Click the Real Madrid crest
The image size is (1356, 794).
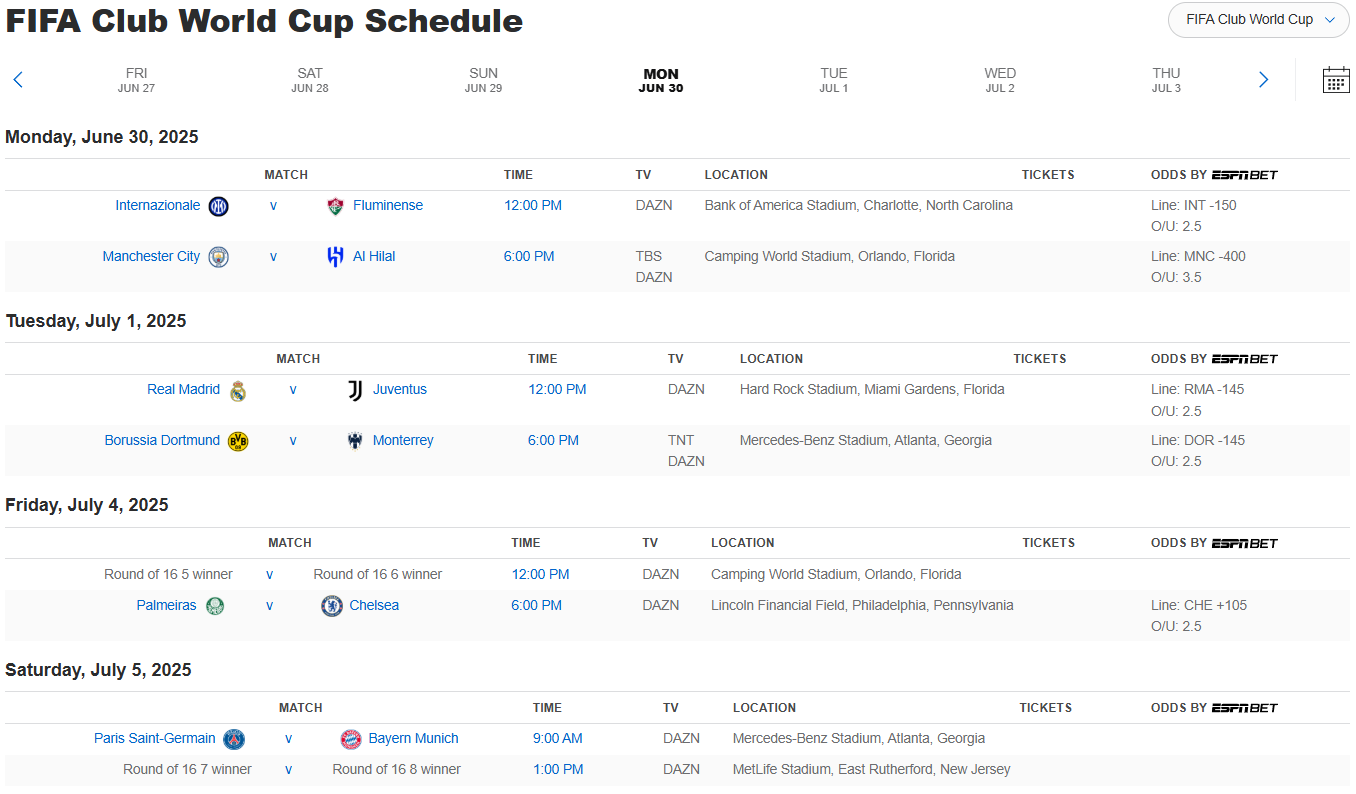tap(238, 390)
